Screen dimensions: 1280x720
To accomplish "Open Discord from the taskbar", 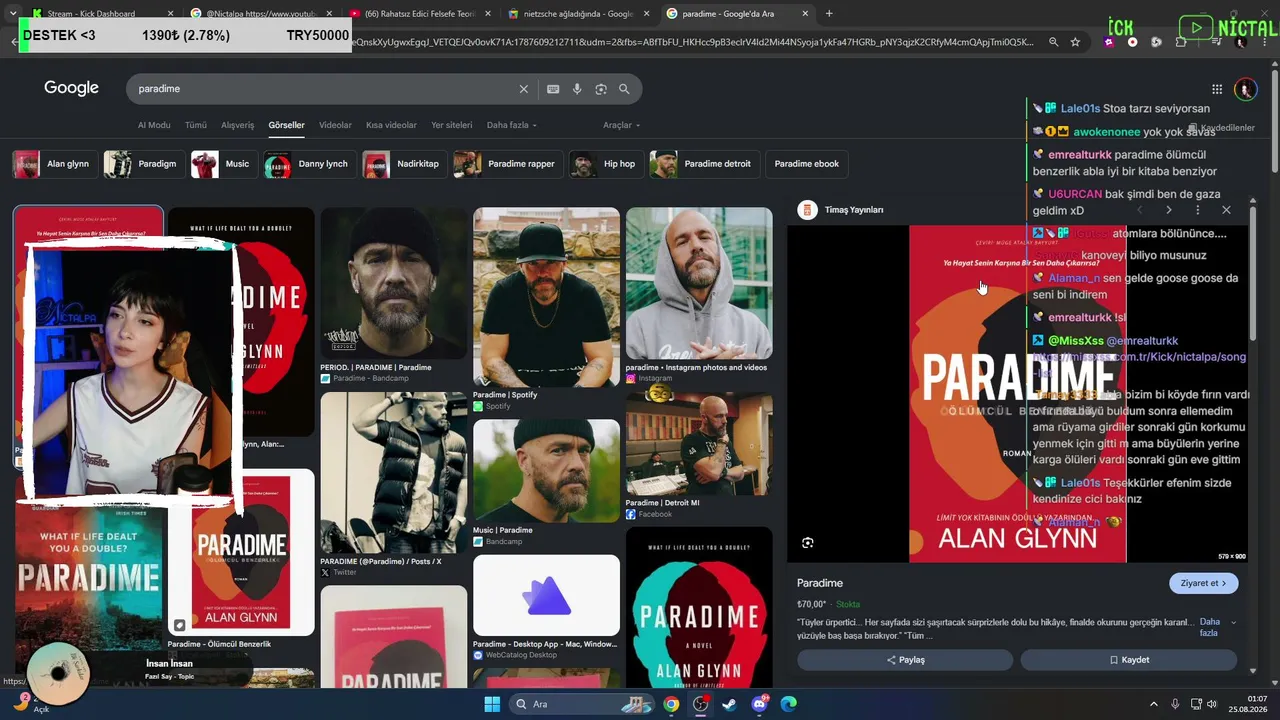I will (x=759, y=704).
